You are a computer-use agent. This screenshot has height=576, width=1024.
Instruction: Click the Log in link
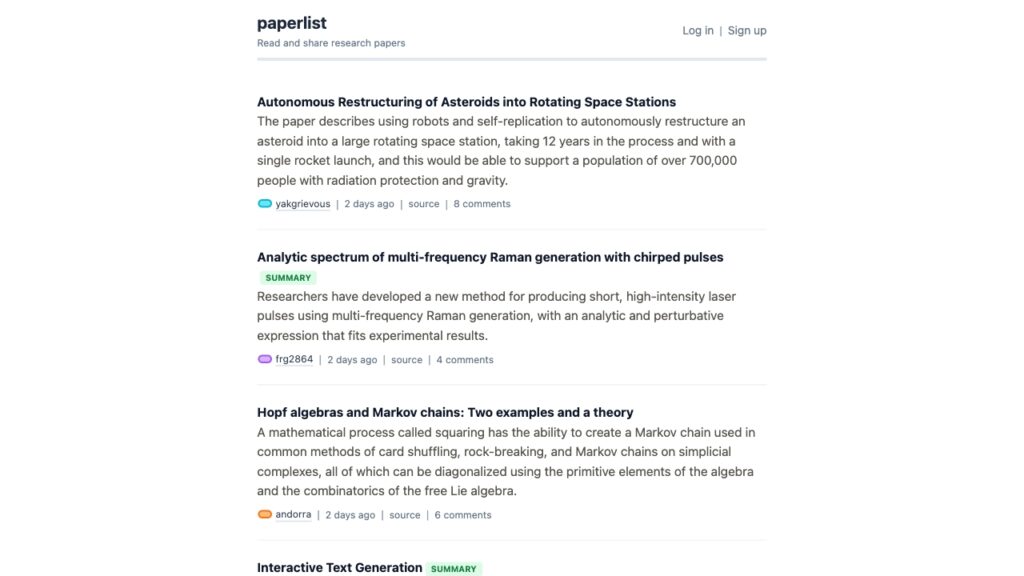[x=698, y=31]
